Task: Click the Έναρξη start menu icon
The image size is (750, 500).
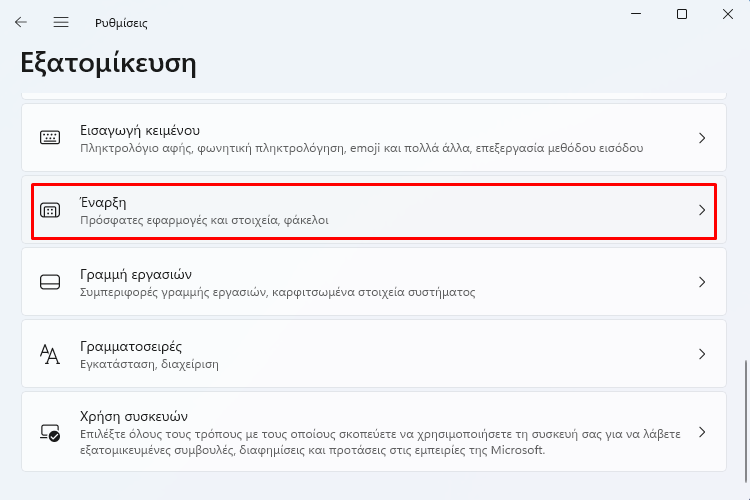Action: (x=50, y=210)
